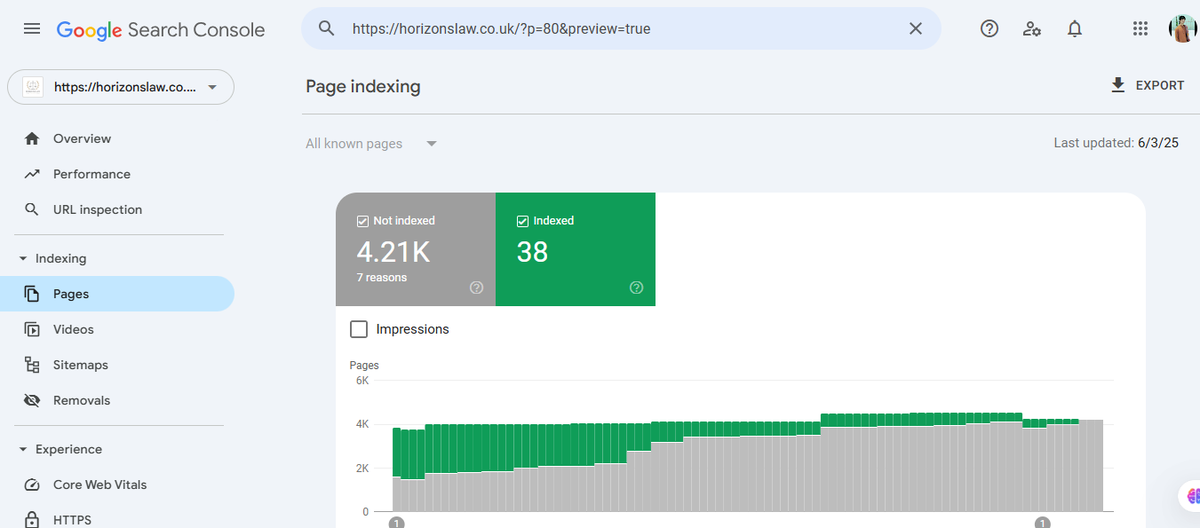
Task: Click the HTTPS padlock icon
Action: pyautogui.click(x=32, y=519)
